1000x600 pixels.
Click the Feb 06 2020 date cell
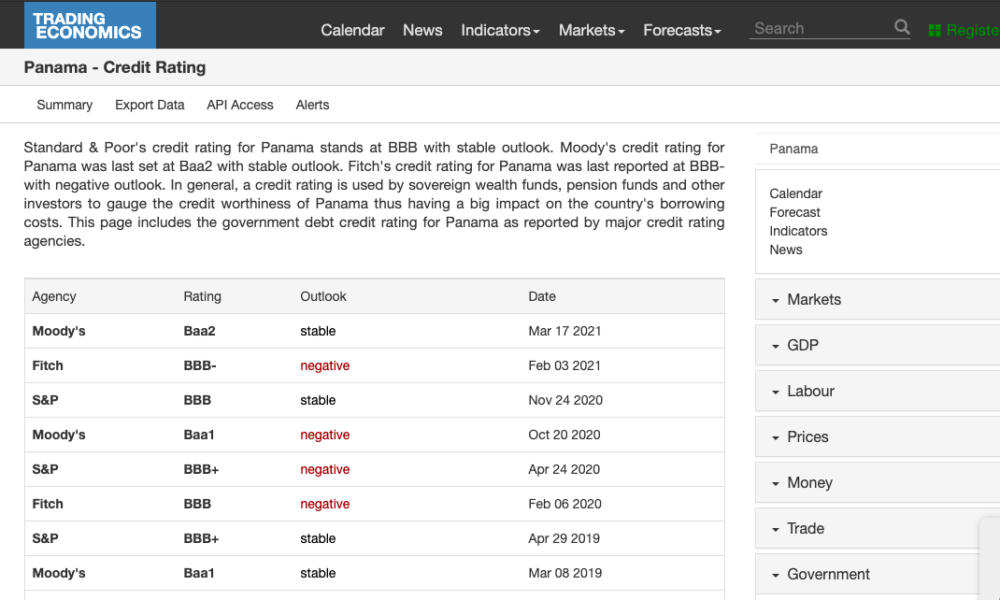pyautogui.click(x=564, y=504)
